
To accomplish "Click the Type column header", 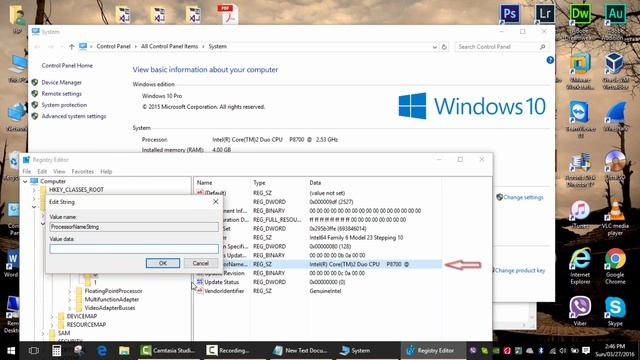I will (x=259, y=183).
